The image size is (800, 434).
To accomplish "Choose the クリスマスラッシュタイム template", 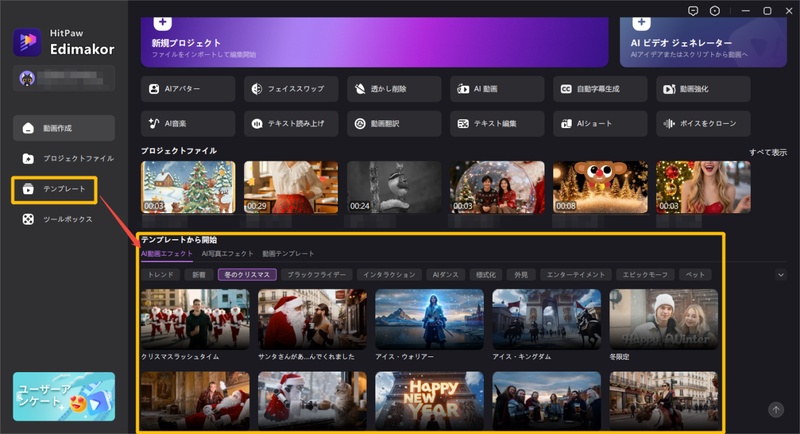I will (195, 319).
